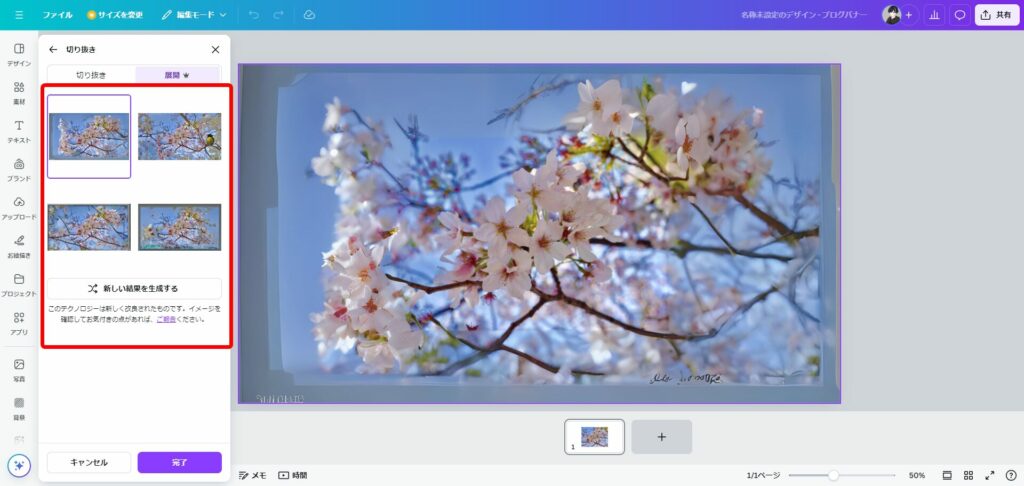Select the bottom-left expansion result

[x=89, y=227]
